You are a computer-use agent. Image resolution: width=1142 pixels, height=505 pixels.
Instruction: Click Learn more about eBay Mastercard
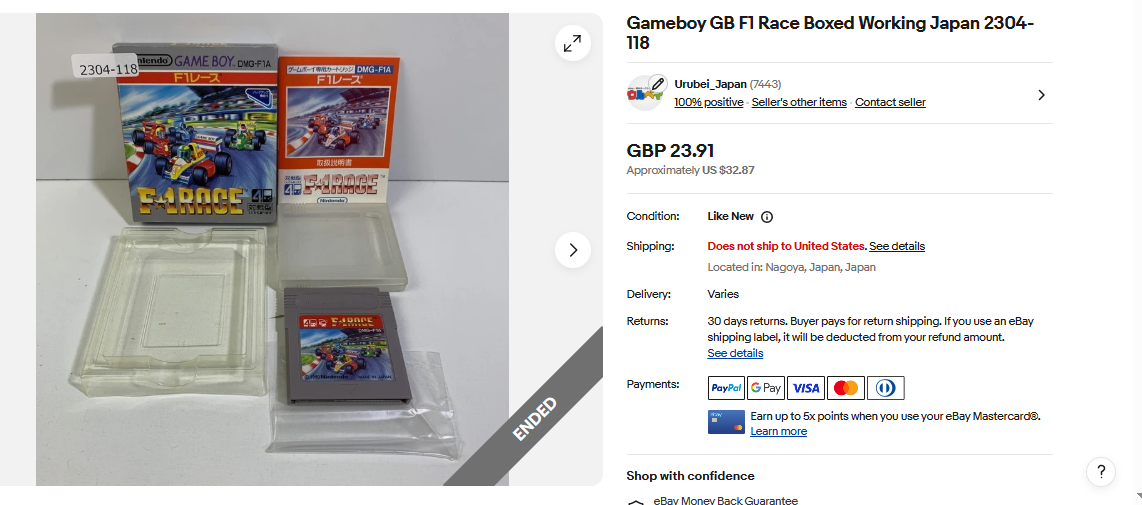[x=779, y=431]
